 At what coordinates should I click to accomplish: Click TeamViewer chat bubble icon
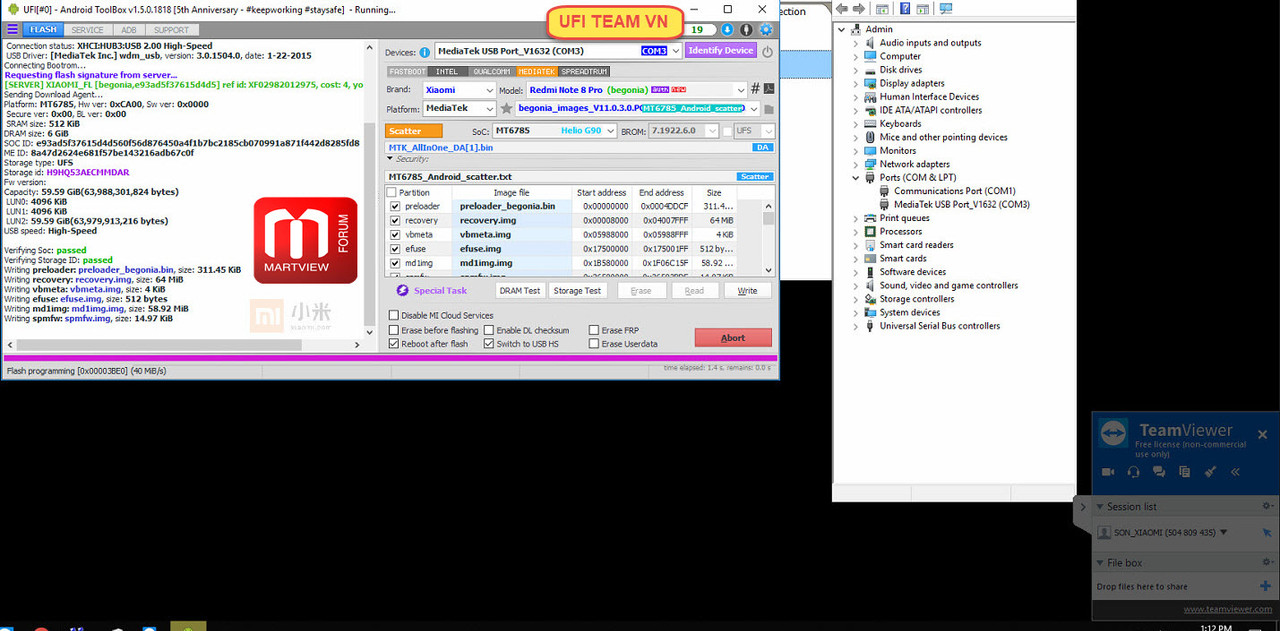click(x=1159, y=471)
